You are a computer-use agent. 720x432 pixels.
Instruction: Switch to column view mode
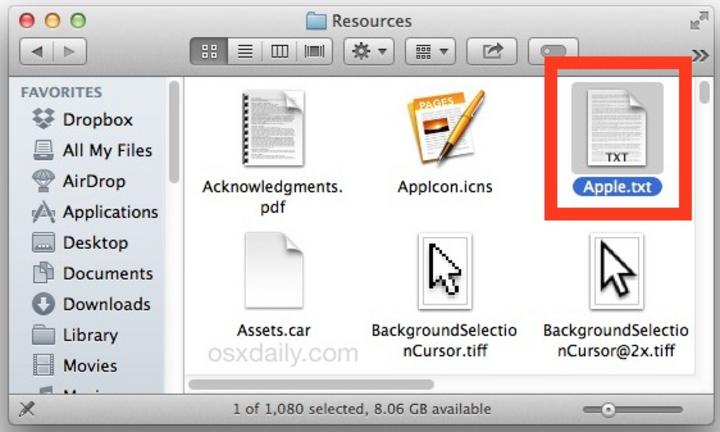point(279,50)
